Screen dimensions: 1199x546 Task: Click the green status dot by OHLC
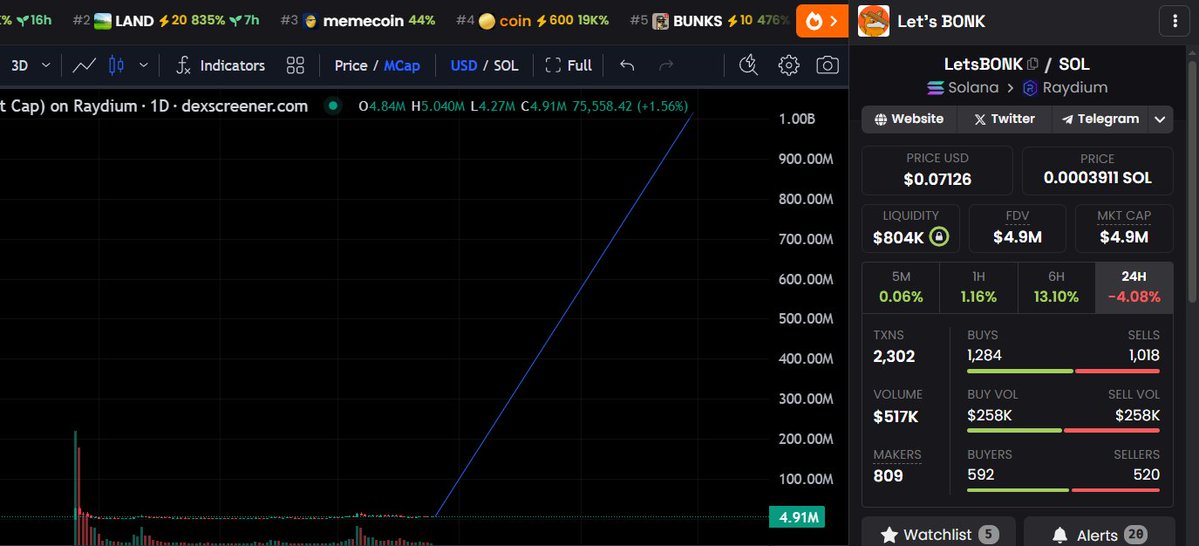tap(333, 106)
